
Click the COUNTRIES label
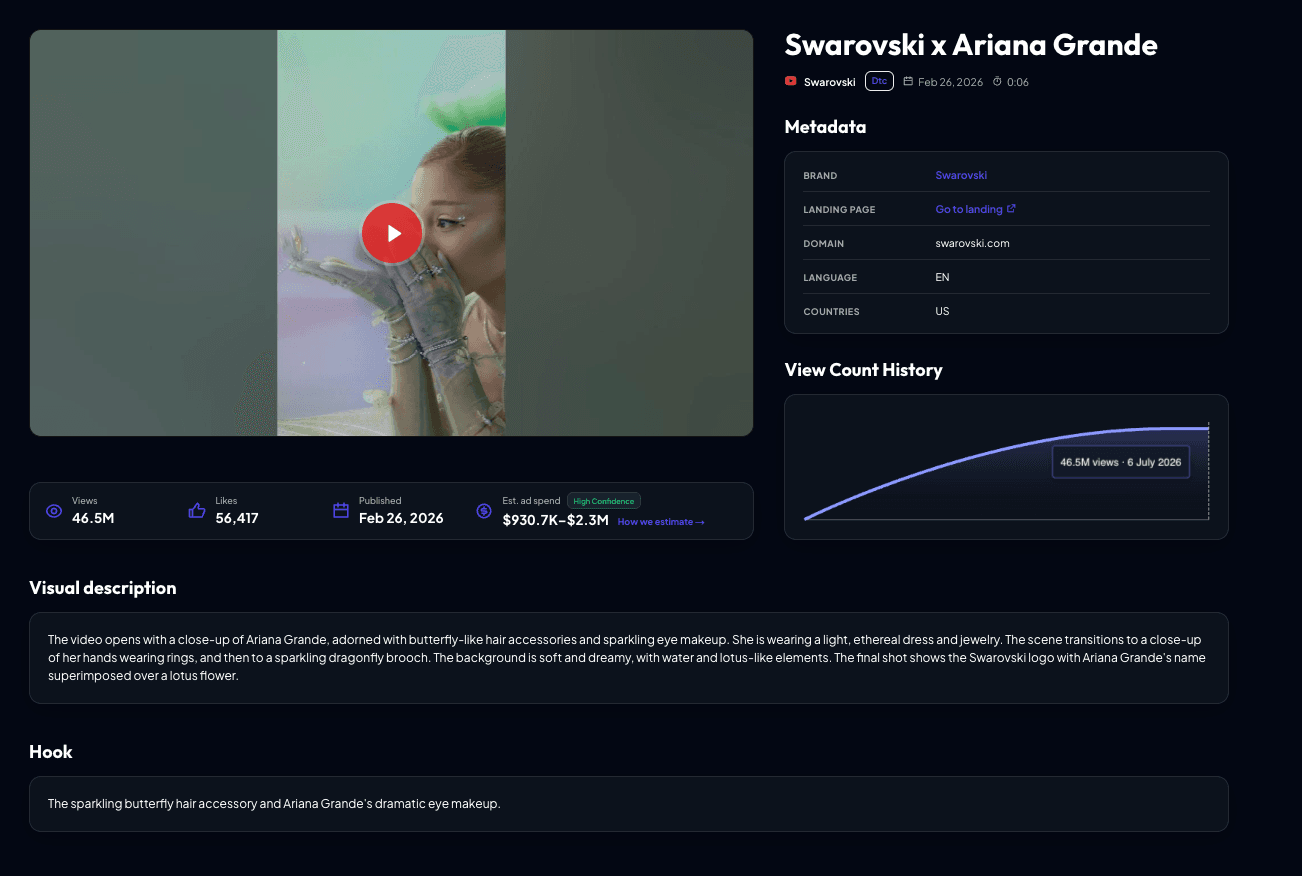831,312
